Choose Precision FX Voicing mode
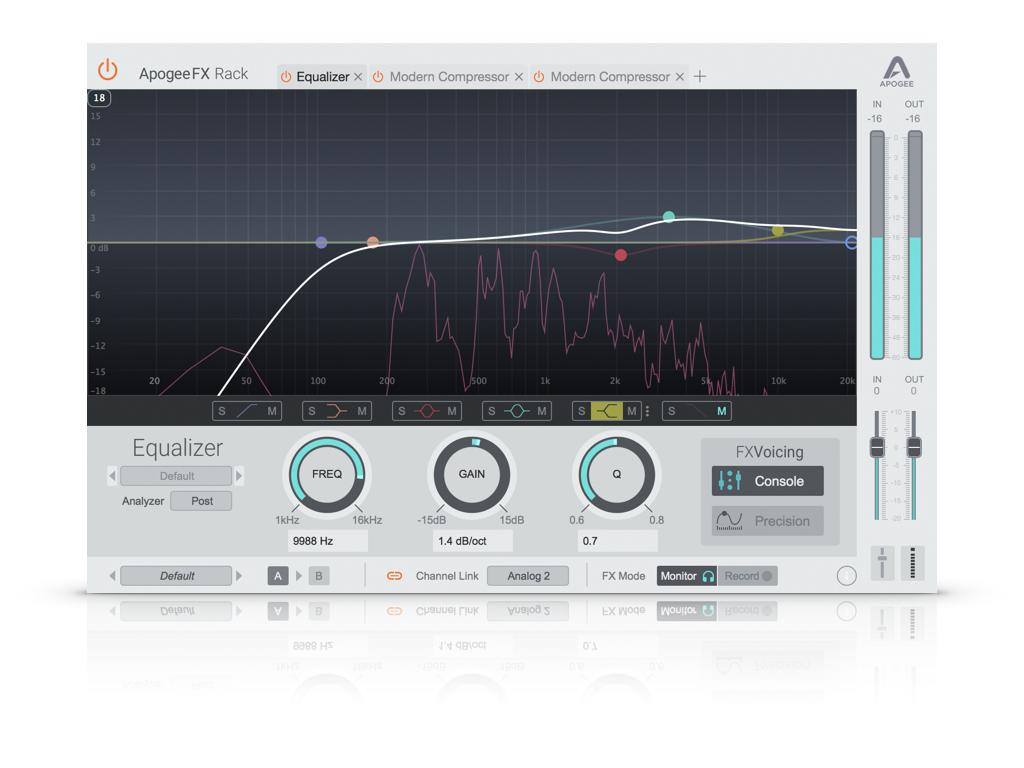This screenshot has width=1024, height=768. [x=767, y=521]
